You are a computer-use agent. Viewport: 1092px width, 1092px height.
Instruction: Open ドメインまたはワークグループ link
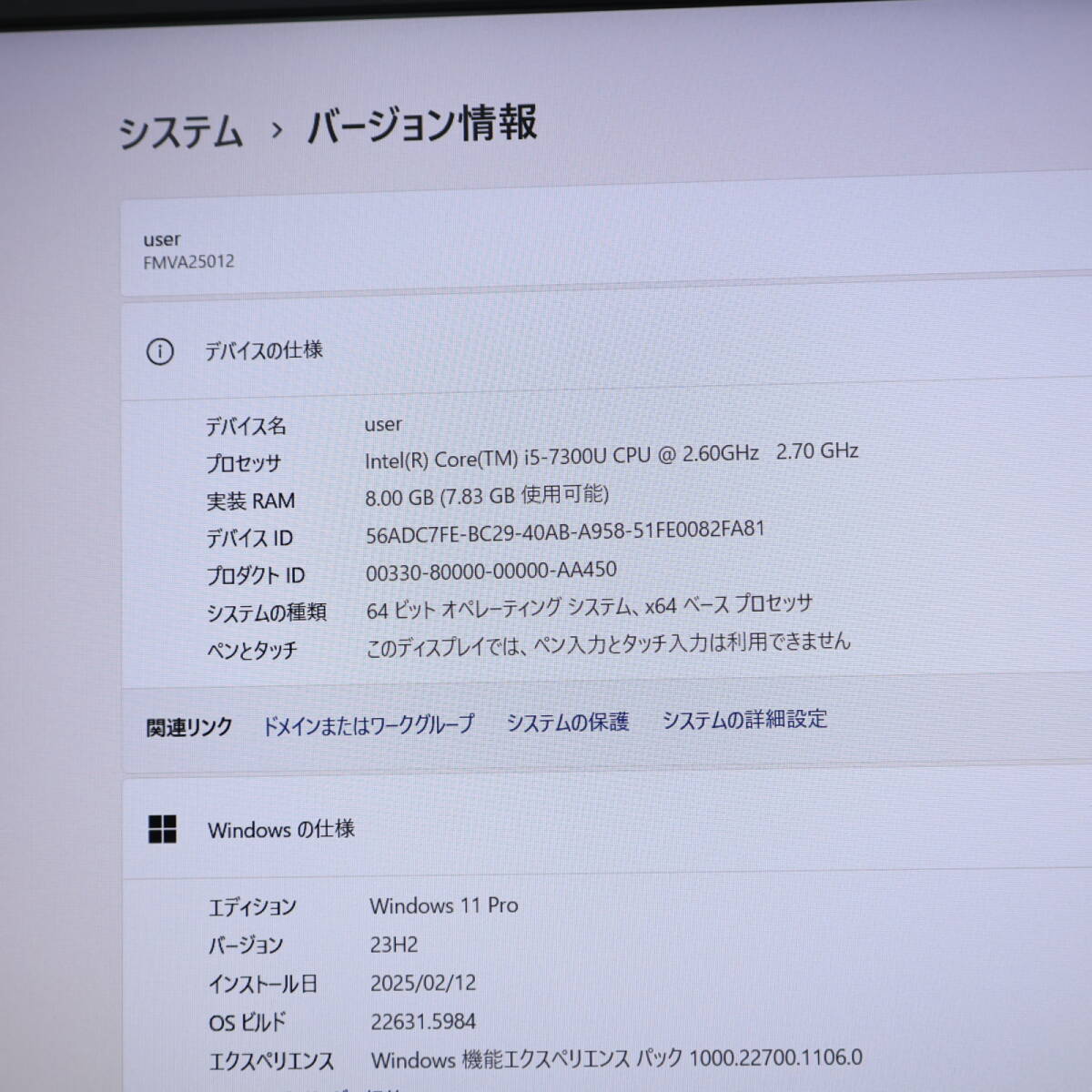[x=368, y=724]
